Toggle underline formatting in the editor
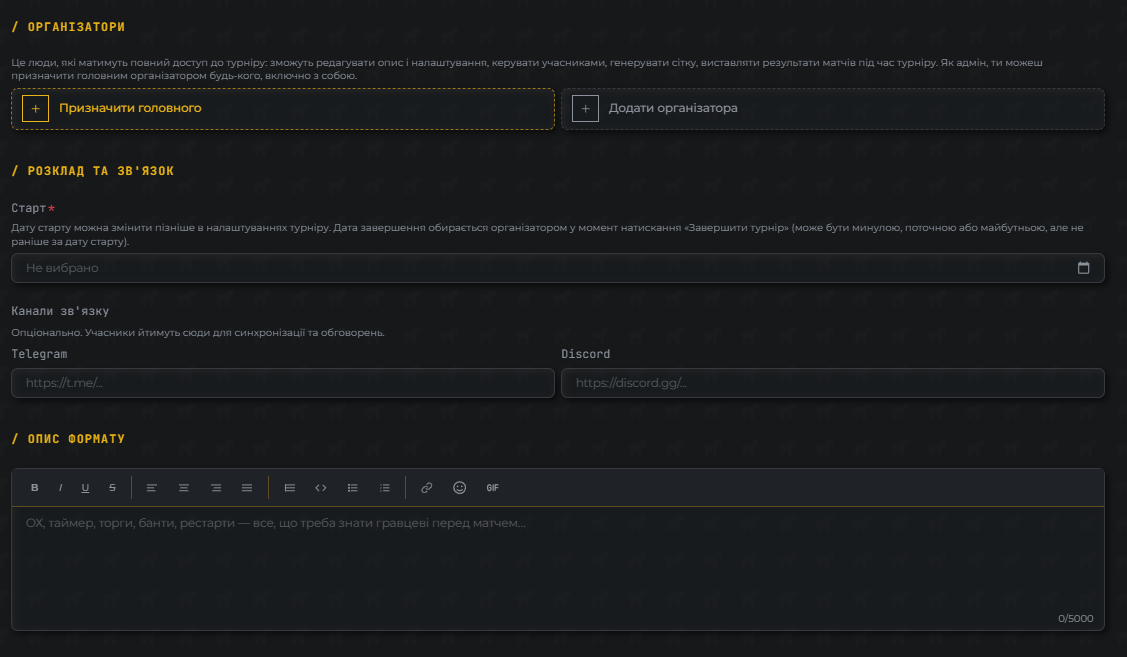The height and width of the screenshot is (657, 1127). [86, 487]
